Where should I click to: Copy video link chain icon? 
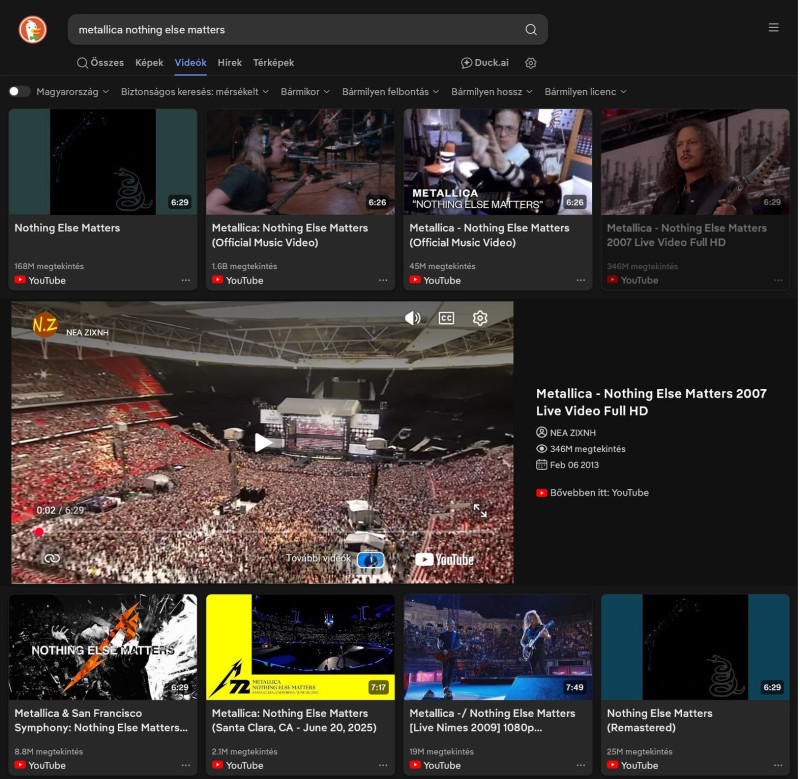click(52, 559)
